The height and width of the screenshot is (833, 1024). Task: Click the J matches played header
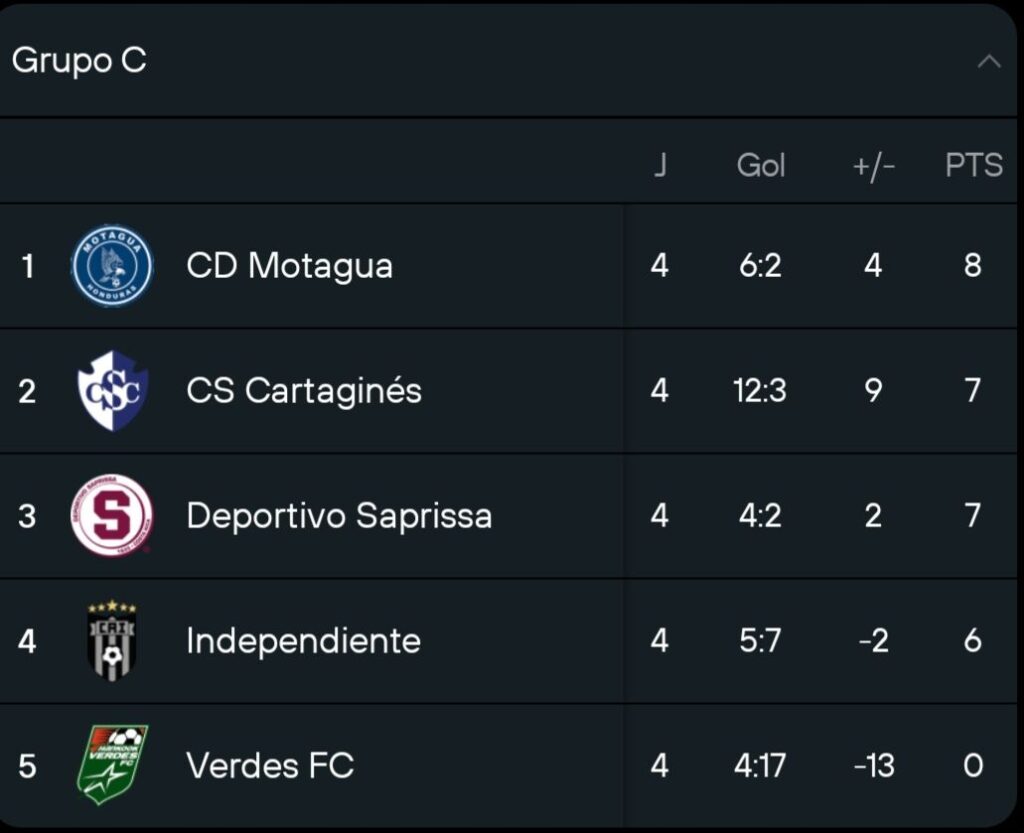click(659, 165)
